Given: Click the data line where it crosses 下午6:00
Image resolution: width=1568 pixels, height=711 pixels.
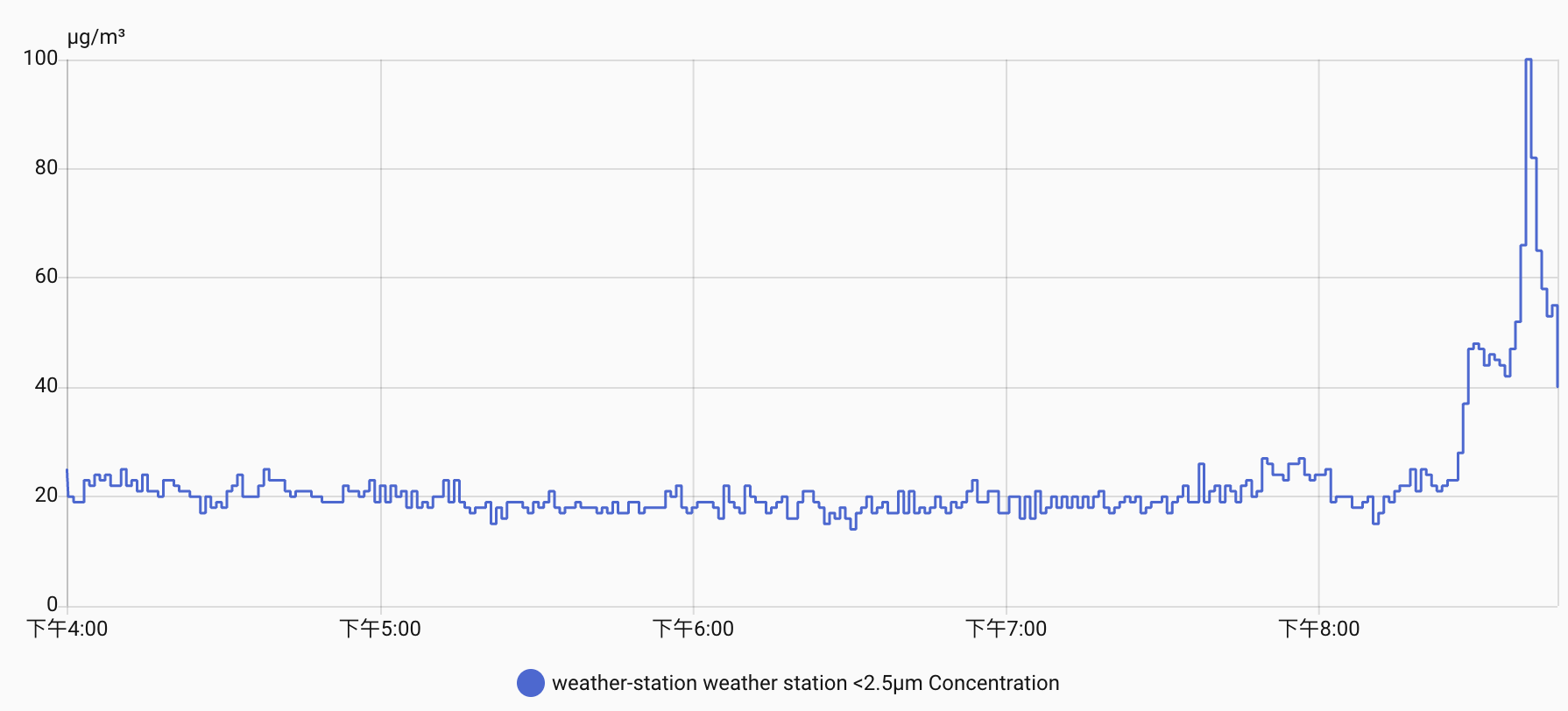Looking at the screenshot, I should (x=693, y=508).
